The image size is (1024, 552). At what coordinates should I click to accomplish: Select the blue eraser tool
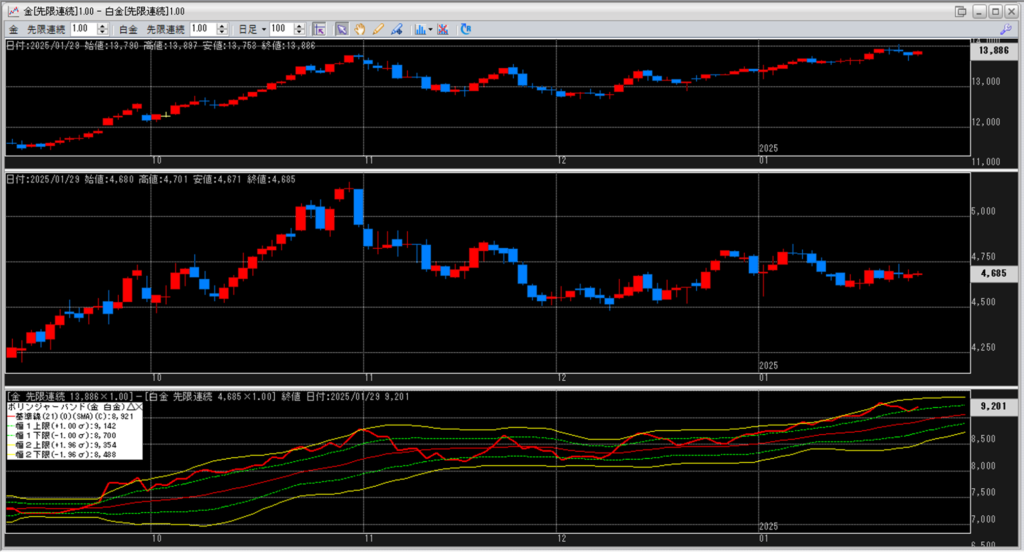[x=397, y=29]
